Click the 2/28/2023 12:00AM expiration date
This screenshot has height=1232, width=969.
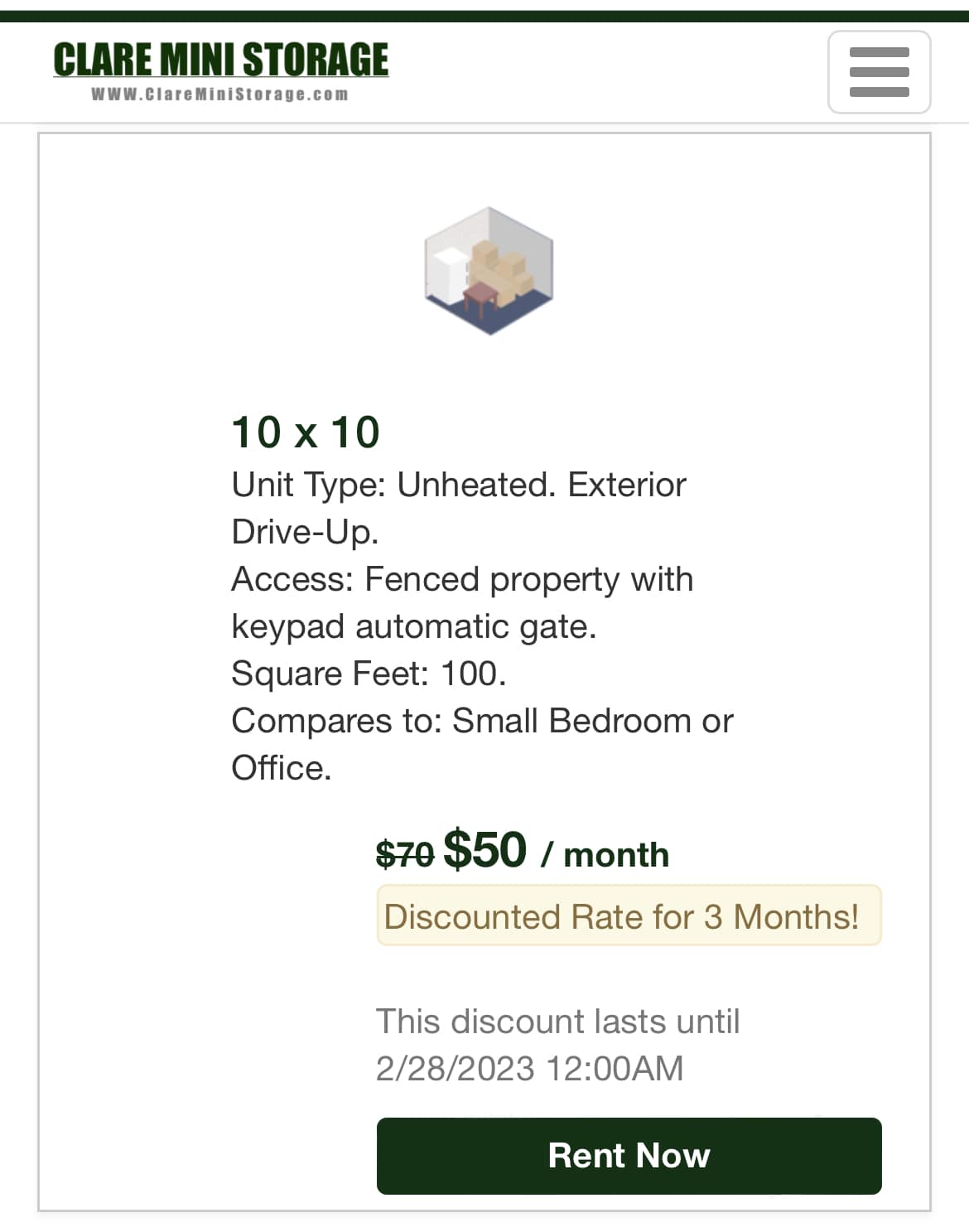coord(529,1069)
